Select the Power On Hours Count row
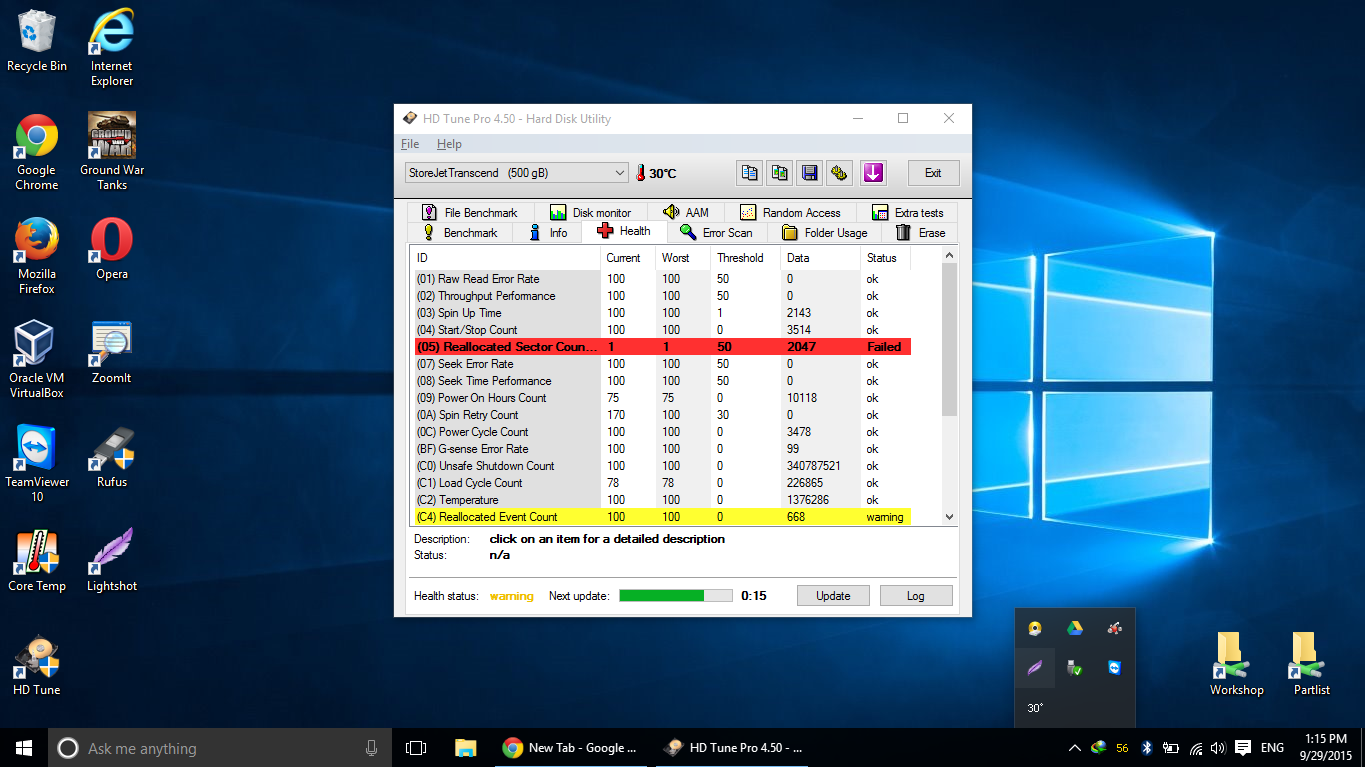1365x767 pixels. pyautogui.click(x=662, y=398)
